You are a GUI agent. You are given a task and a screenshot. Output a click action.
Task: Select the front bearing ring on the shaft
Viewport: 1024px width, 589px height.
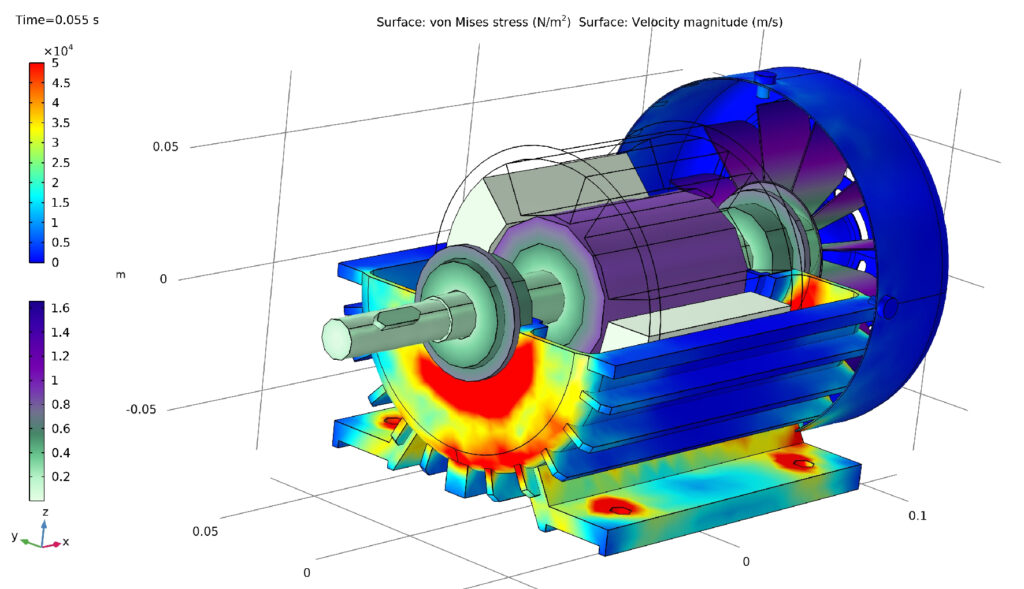(x=466, y=312)
